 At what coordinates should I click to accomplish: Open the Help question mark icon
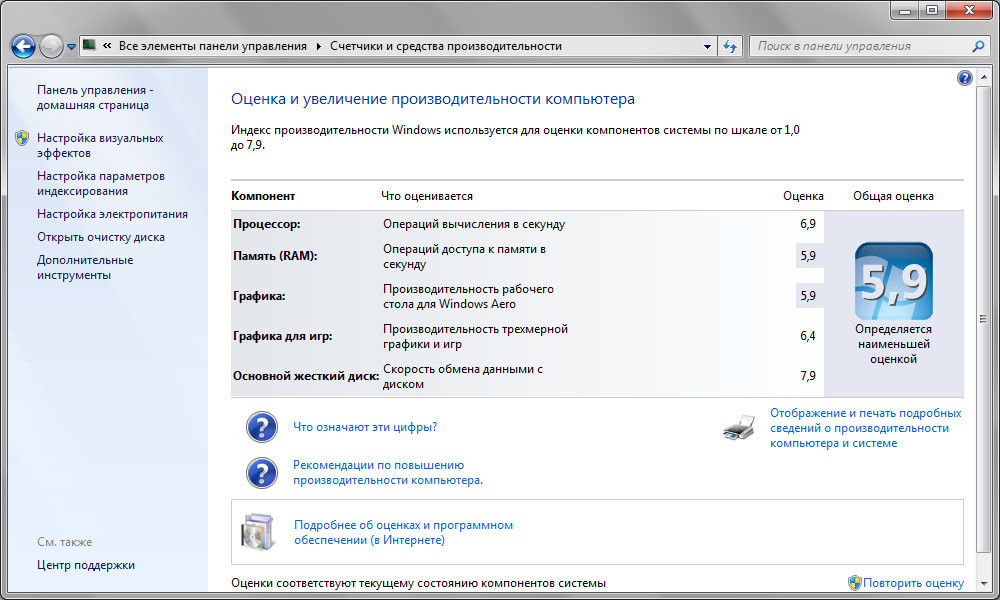pyautogui.click(x=964, y=78)
